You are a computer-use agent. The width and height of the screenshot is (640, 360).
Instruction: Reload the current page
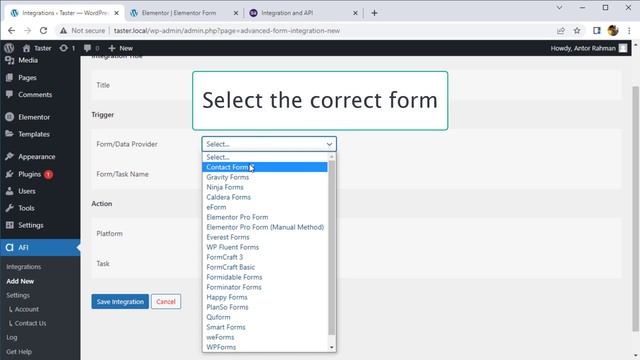43,31
